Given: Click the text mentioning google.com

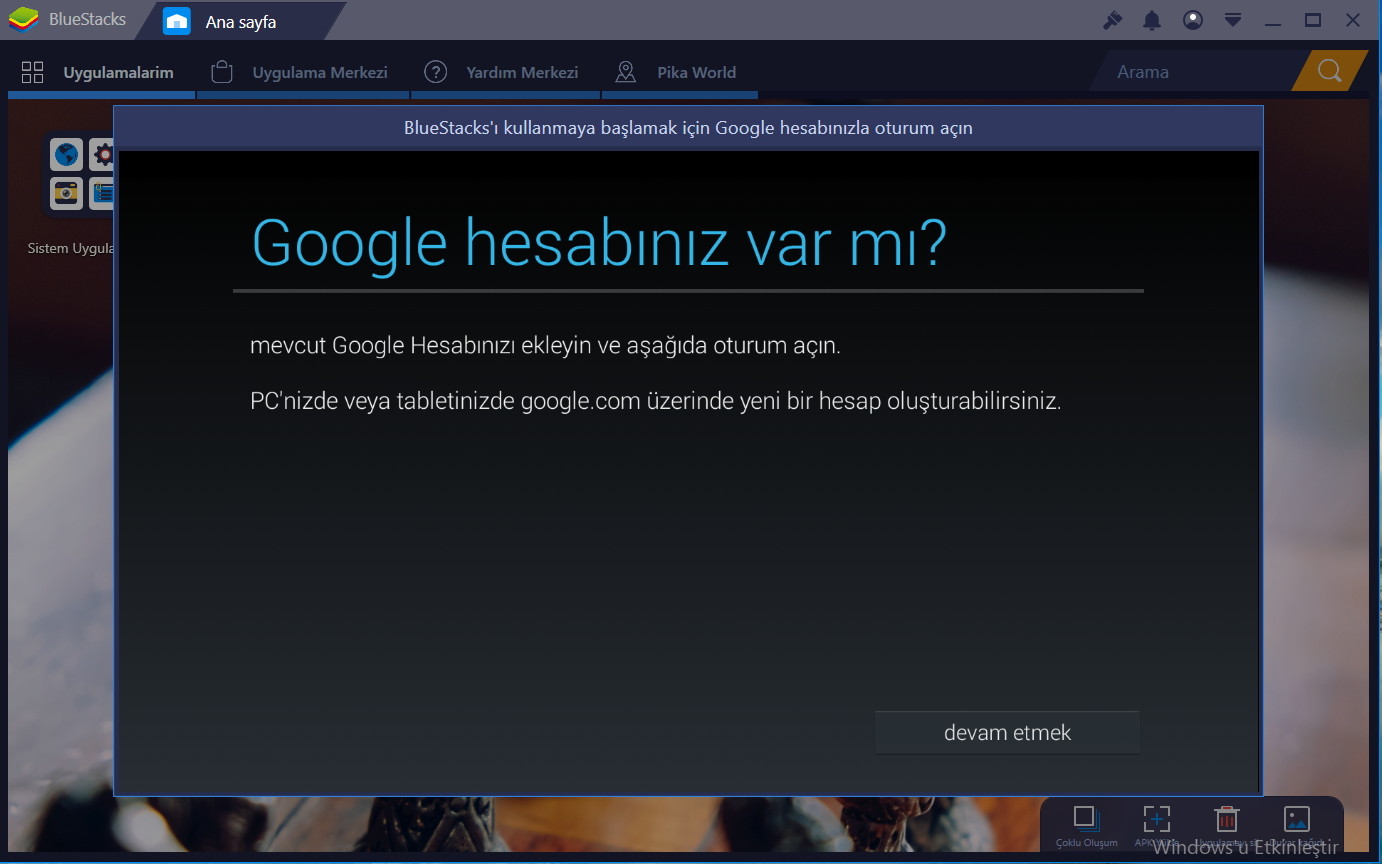Looking at the screenshot, I should pos(655,401).
